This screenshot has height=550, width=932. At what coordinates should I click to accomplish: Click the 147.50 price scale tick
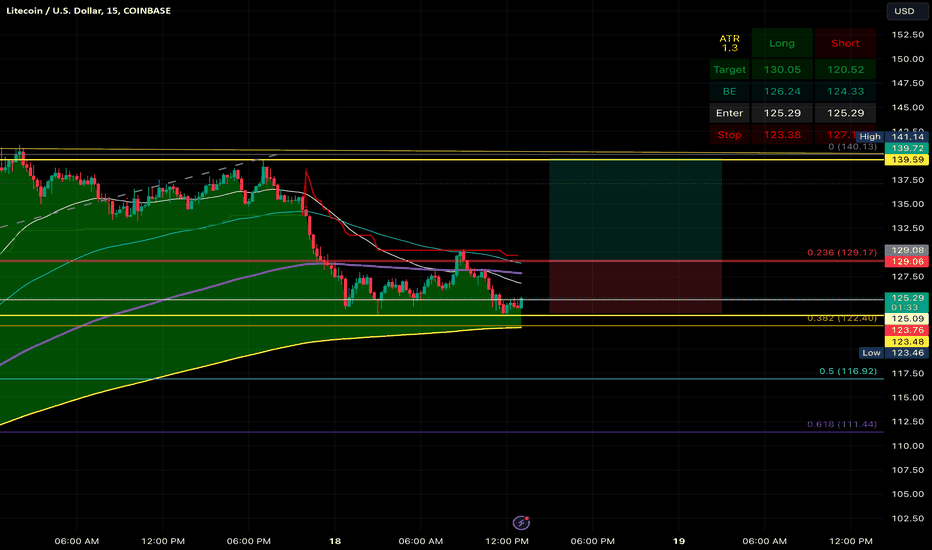(908, 83)
